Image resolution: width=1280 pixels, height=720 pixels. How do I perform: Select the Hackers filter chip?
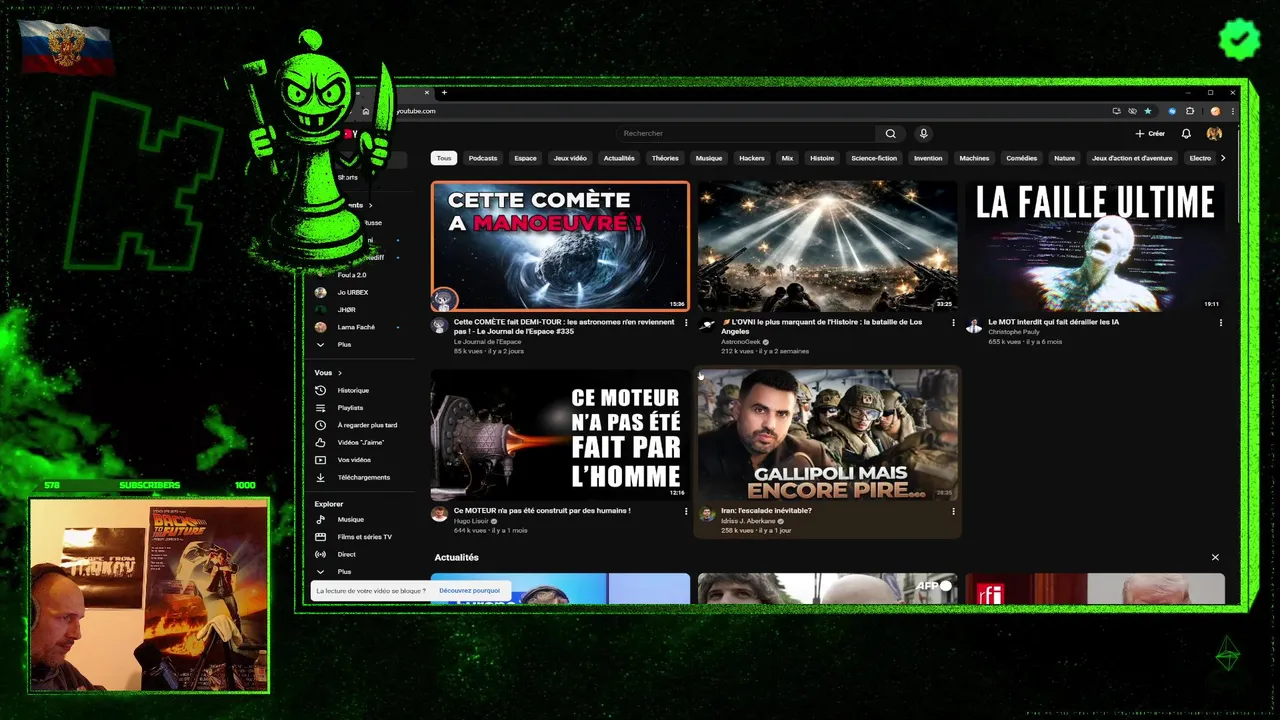tap(752, 158)
